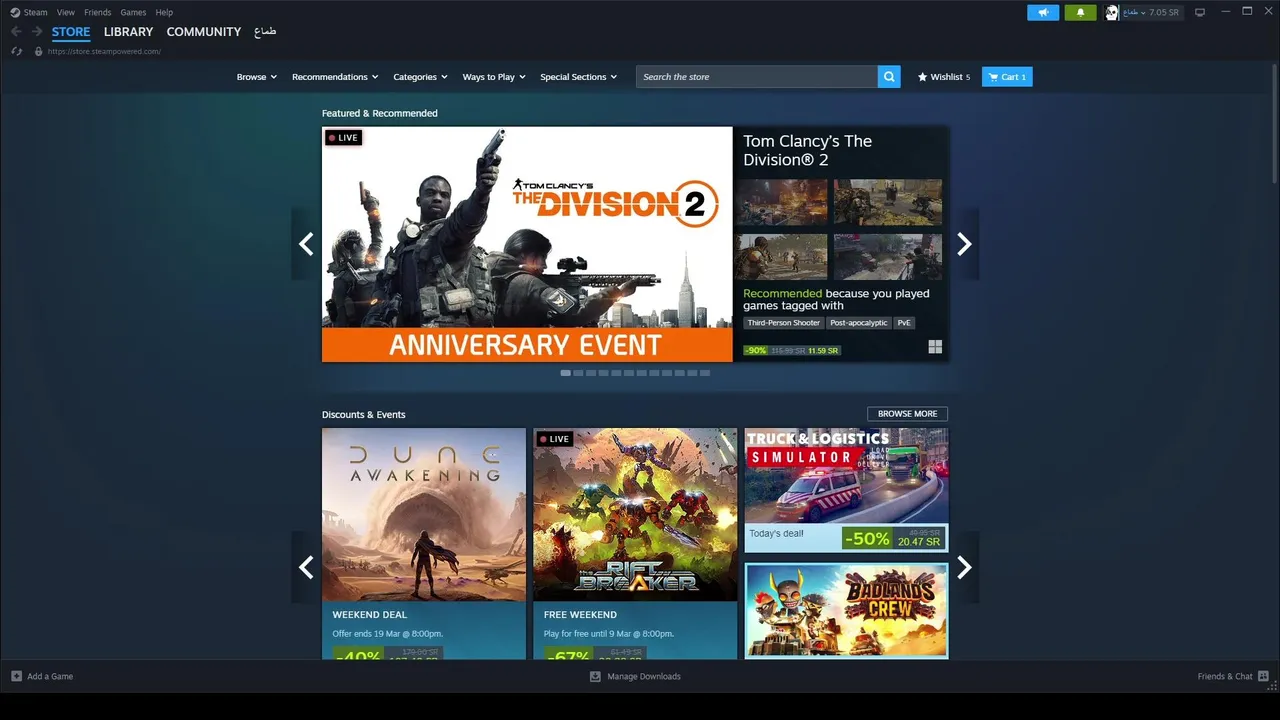The width and height of the screenshot is (1280, 720).
Task: Click the Cart 1 button
Action: click(x=1007, y=77)
